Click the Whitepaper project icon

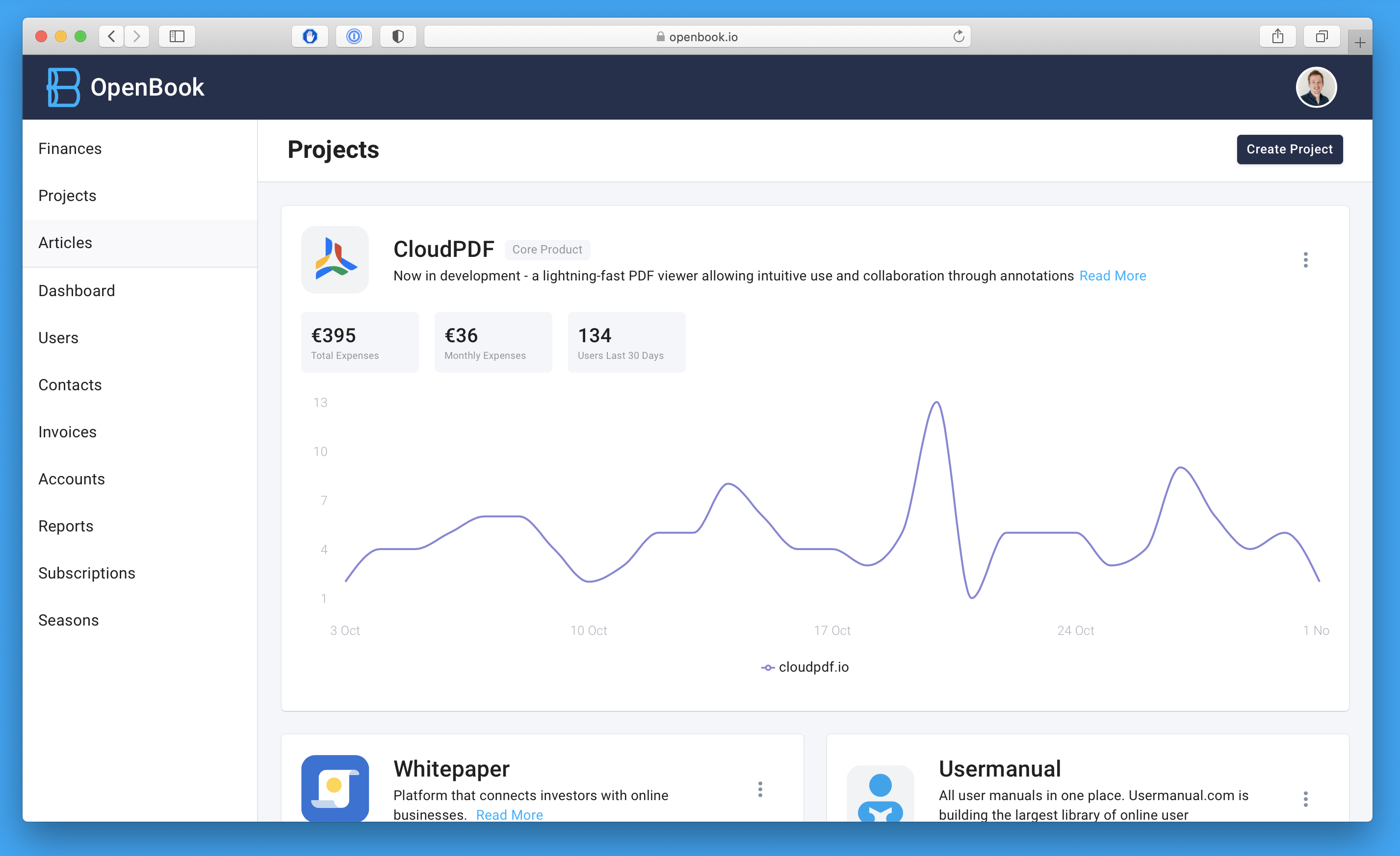click(x=335, y=788)
